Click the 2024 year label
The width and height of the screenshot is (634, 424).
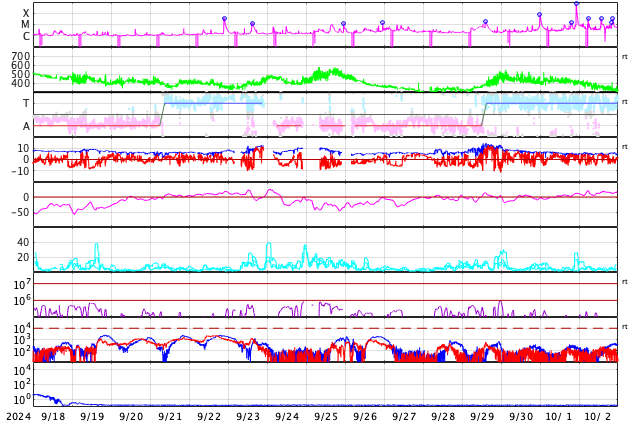(x=19, y=417)
